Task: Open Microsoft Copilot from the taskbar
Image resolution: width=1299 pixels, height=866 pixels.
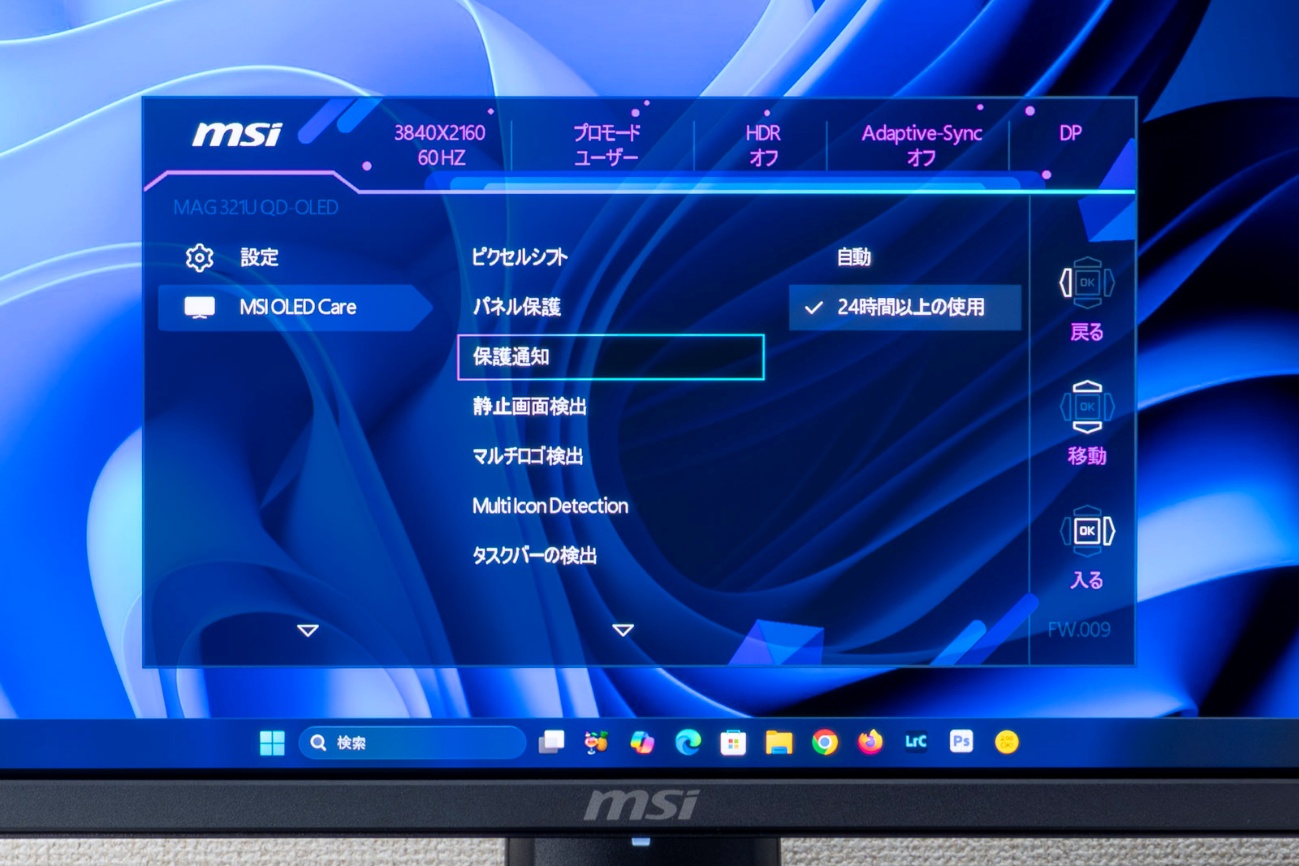Action: 642,742
